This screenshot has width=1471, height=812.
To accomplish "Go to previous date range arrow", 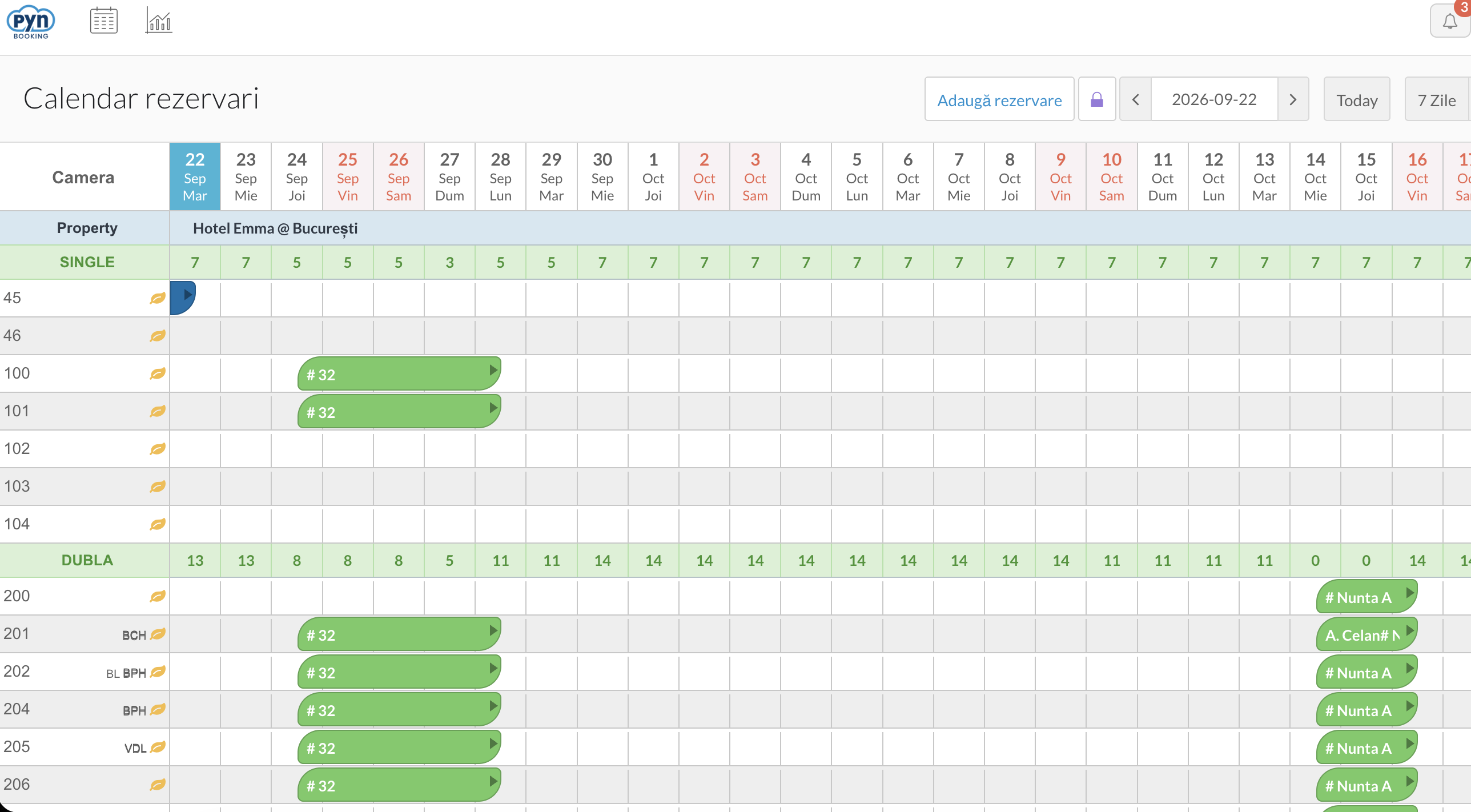I will 1135,99.
